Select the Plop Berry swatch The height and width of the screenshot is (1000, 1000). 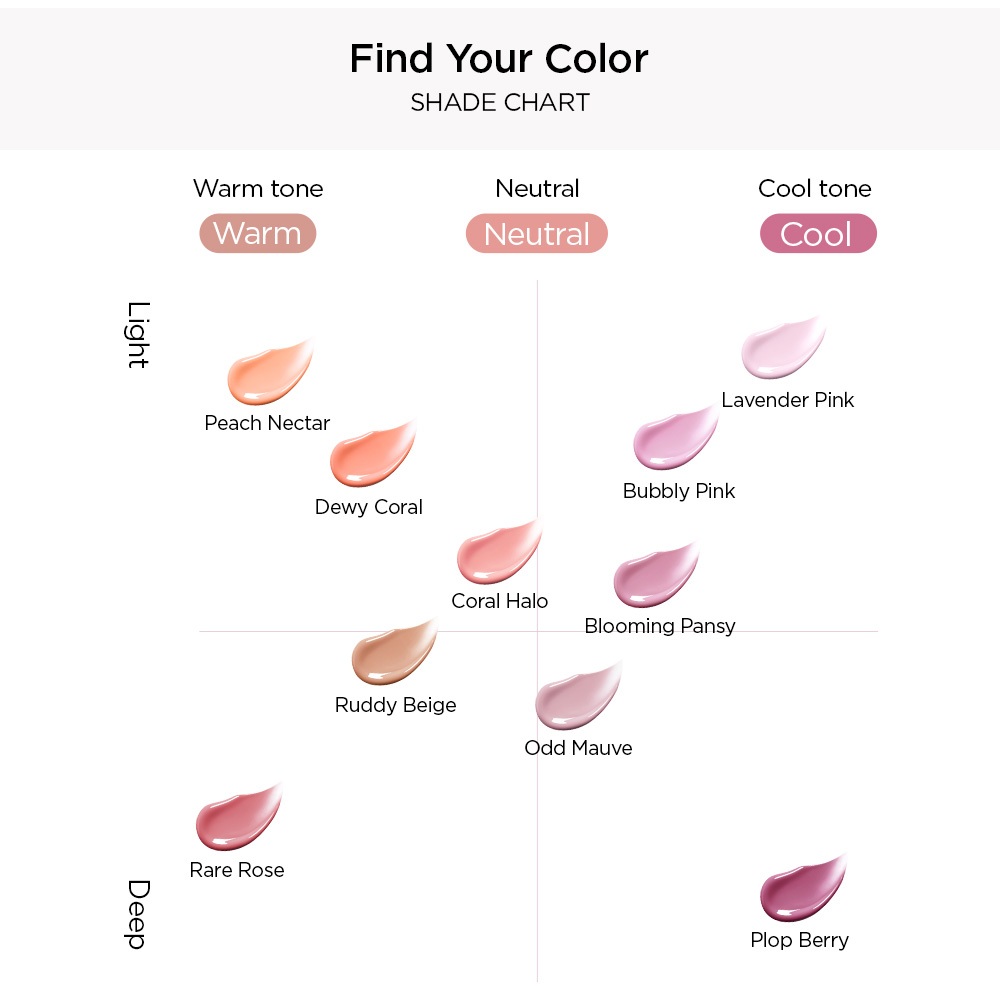(x=801, y=889)
